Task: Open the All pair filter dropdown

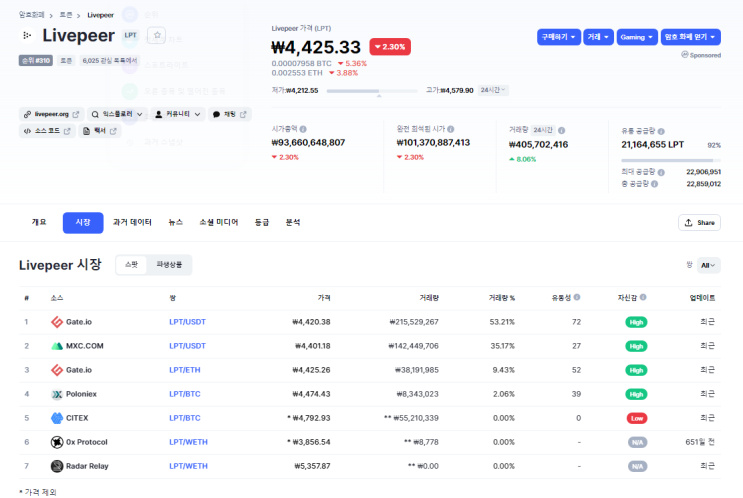Action: 708,265
